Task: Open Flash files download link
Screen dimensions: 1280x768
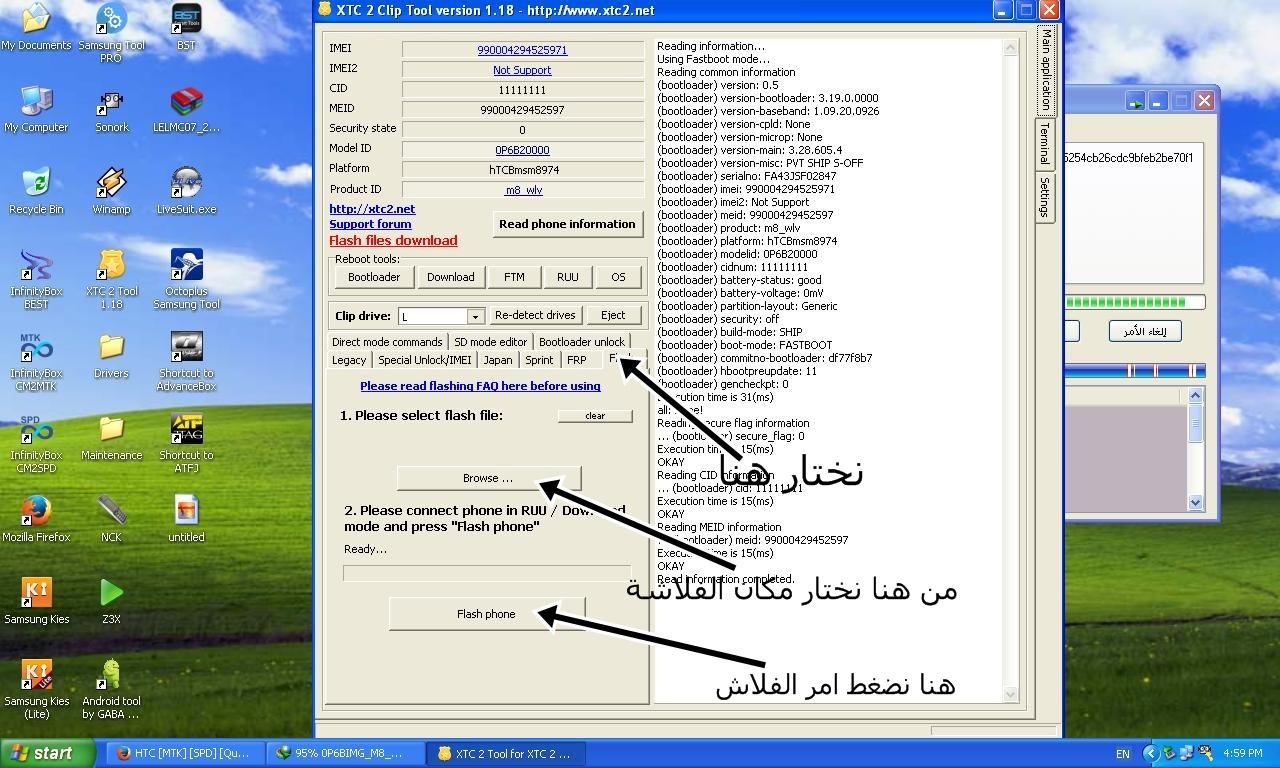Action: tap(393, 240)
